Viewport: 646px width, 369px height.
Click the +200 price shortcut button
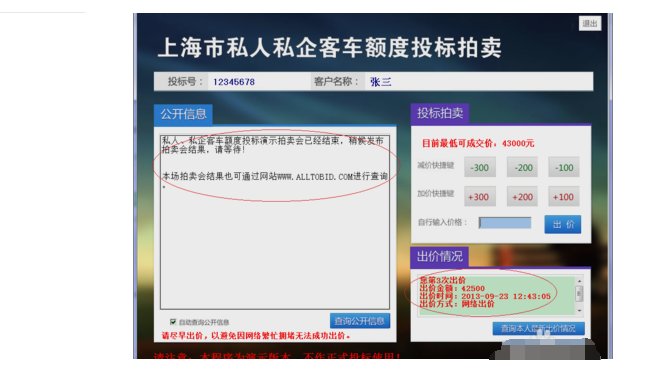522,197
